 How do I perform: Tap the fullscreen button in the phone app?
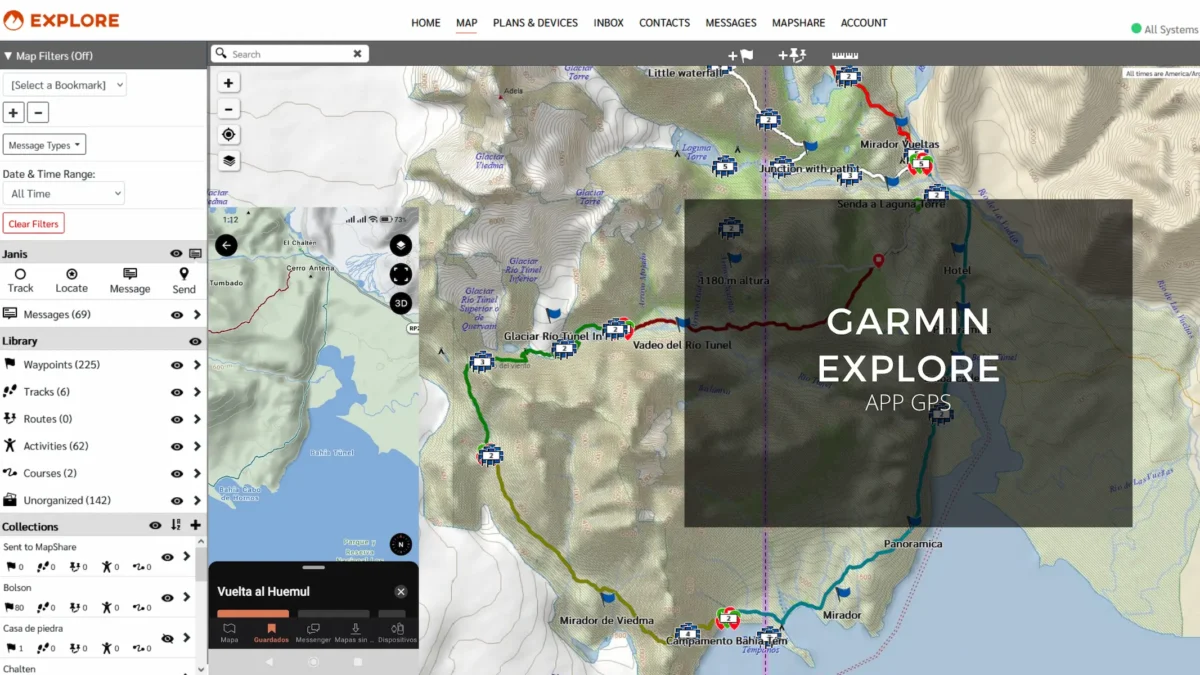[400, 274]
